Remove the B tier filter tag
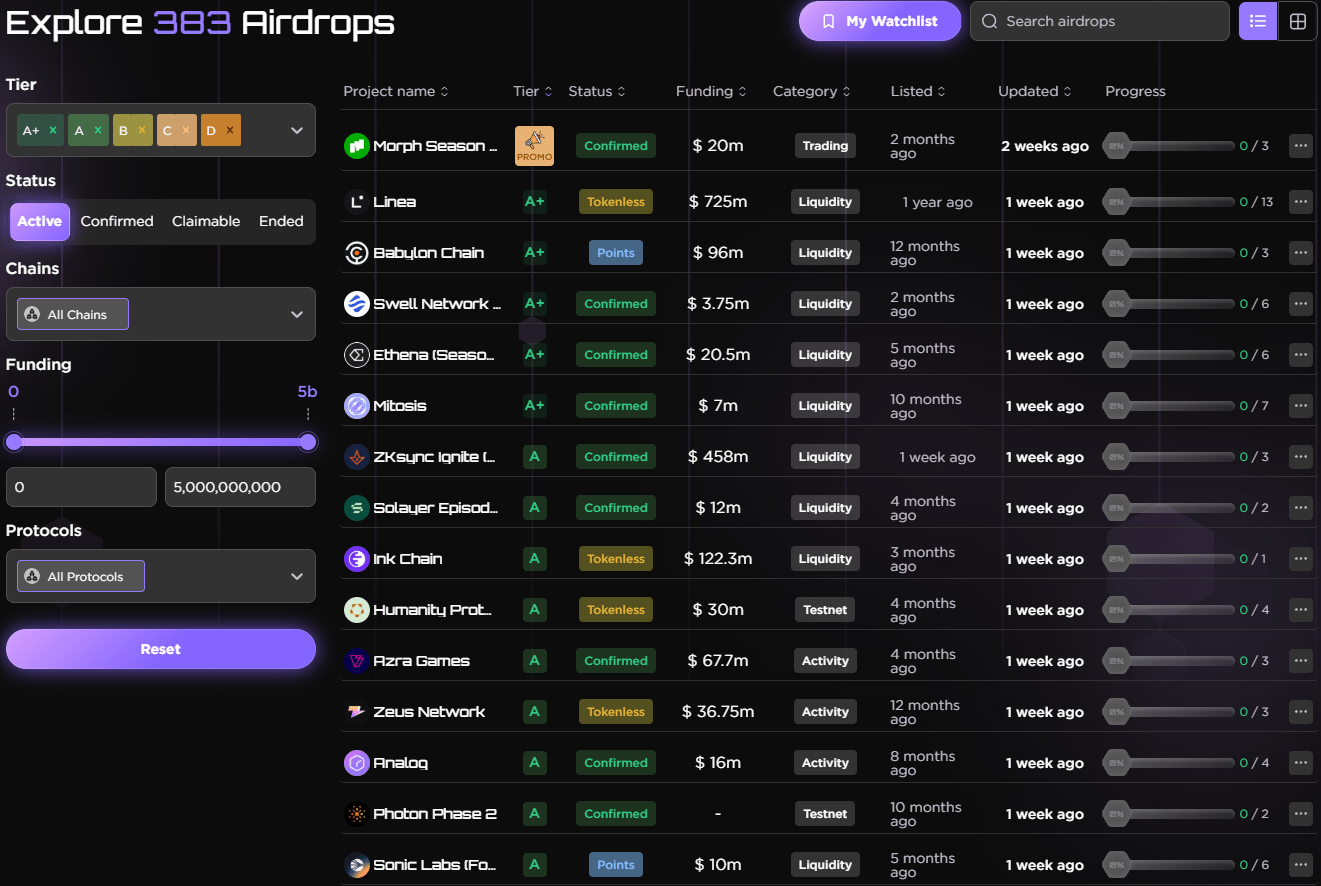Screen dimensions: 1321x886 point(143,130)
